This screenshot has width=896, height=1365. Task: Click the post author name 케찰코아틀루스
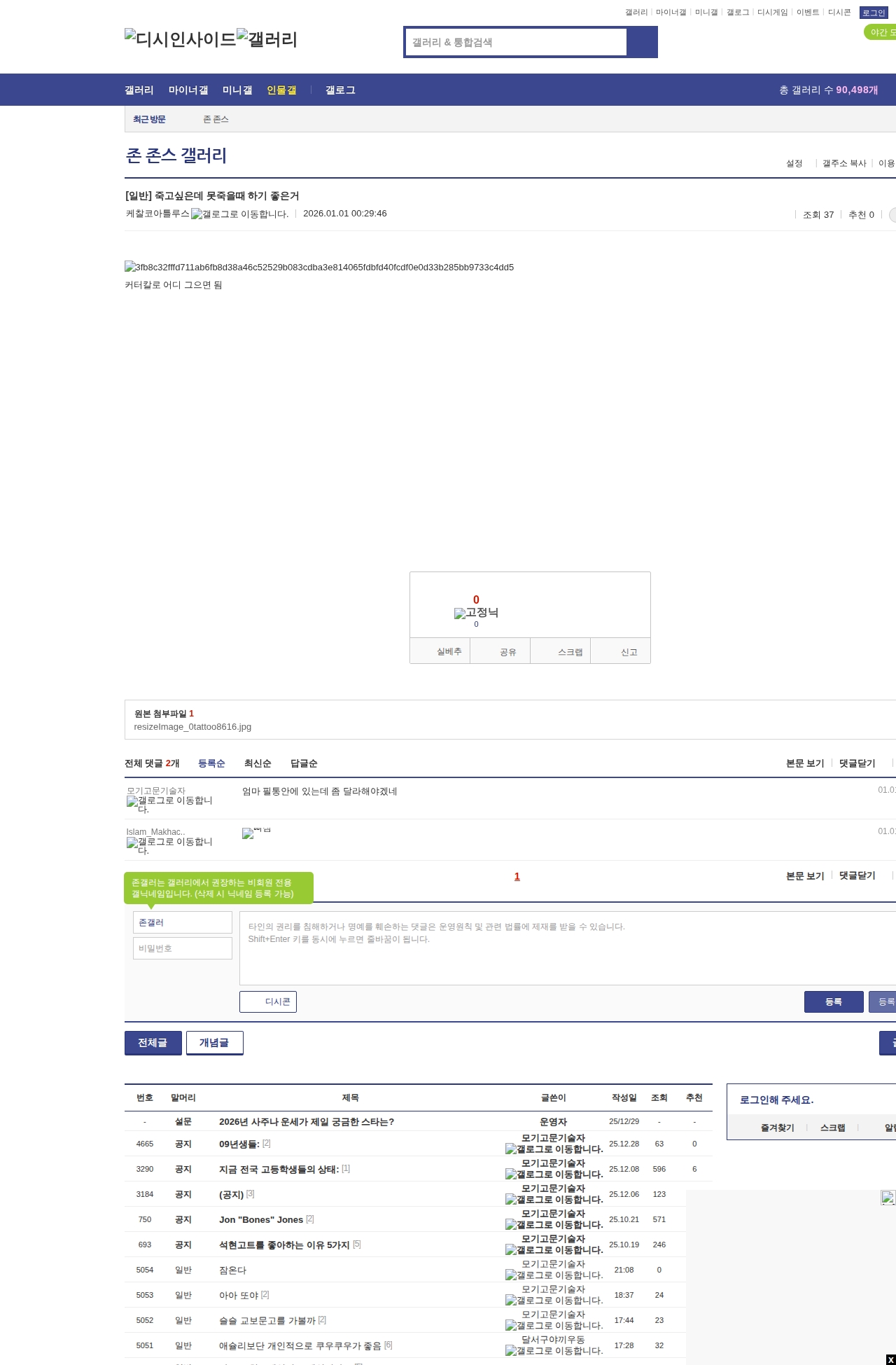[157, 214]
